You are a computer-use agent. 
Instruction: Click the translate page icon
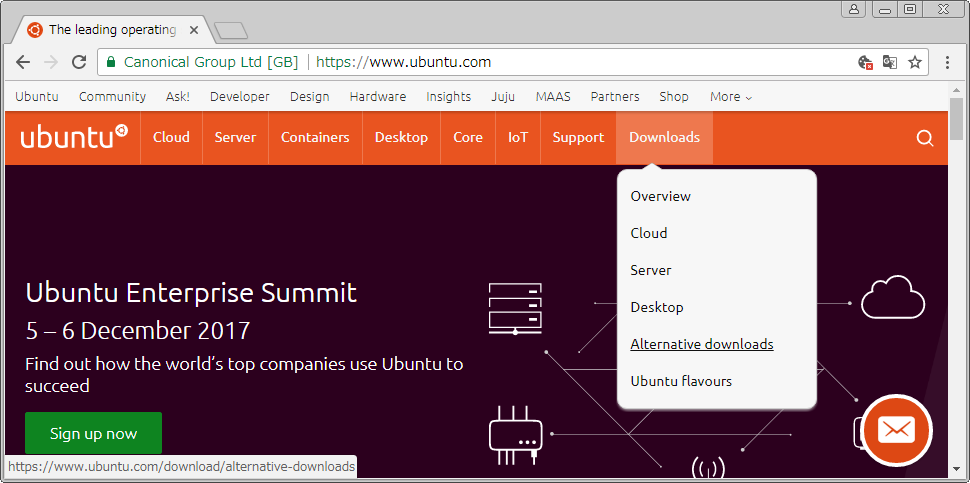tap(890, 62)
